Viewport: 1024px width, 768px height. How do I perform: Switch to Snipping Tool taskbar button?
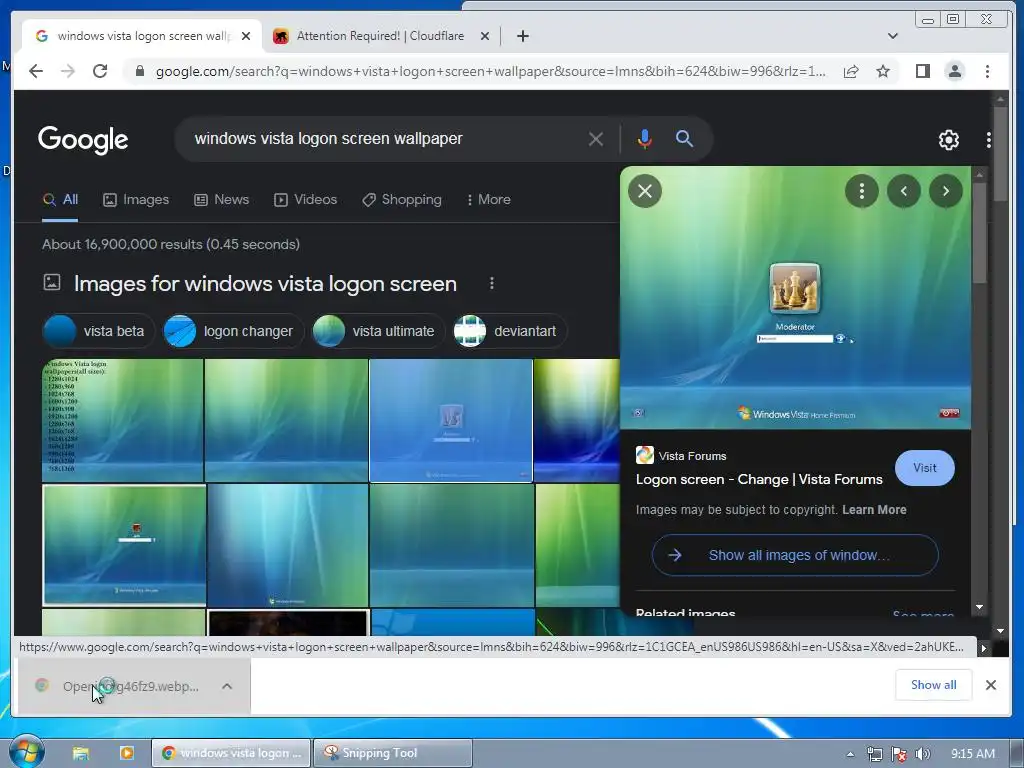(x=392, y=753)
